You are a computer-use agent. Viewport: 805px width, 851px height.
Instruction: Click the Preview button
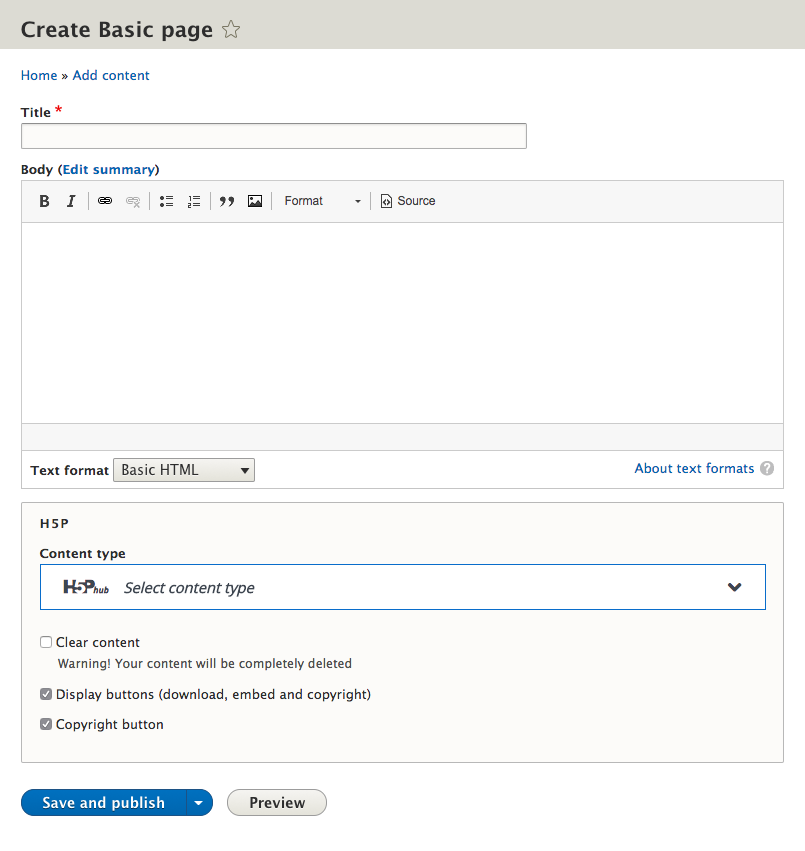276,802
